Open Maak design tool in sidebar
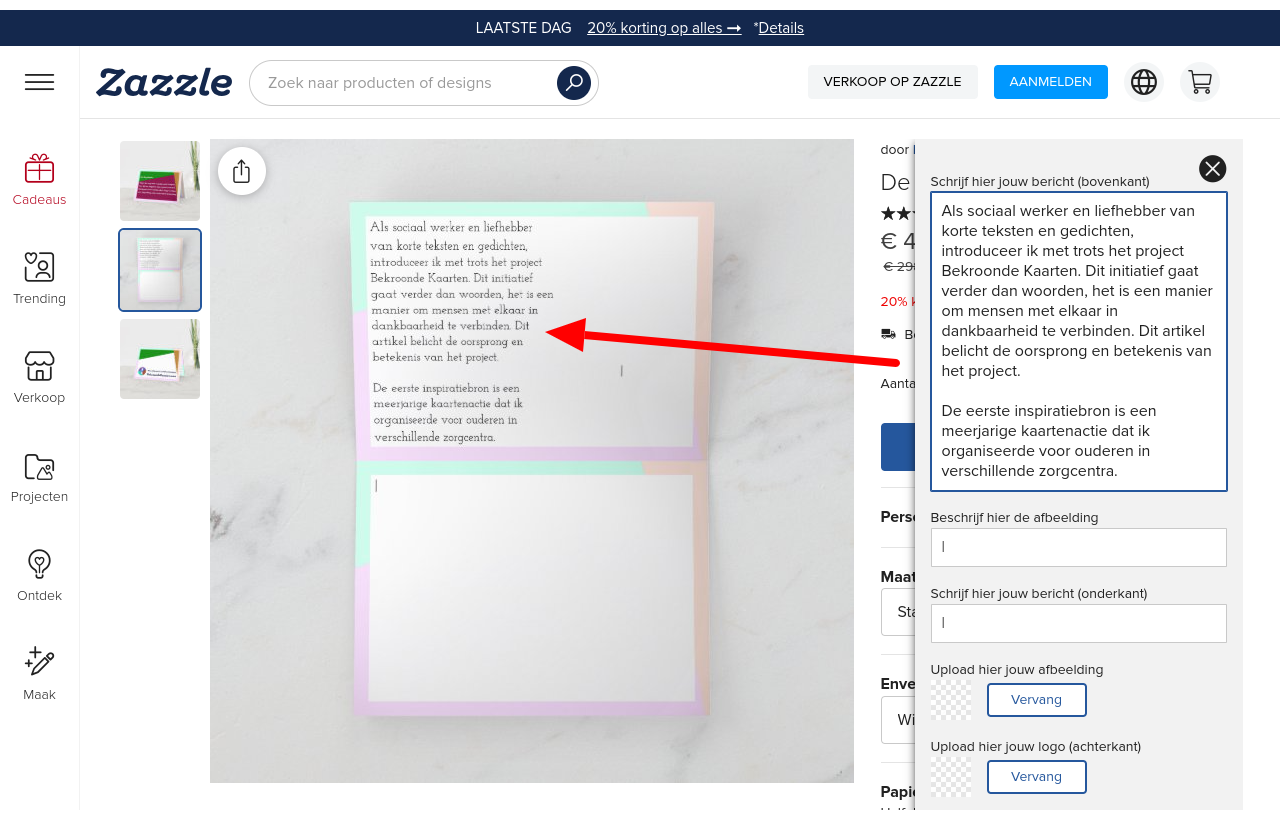Screen dimensions: 1280x820 click(39, 673)
